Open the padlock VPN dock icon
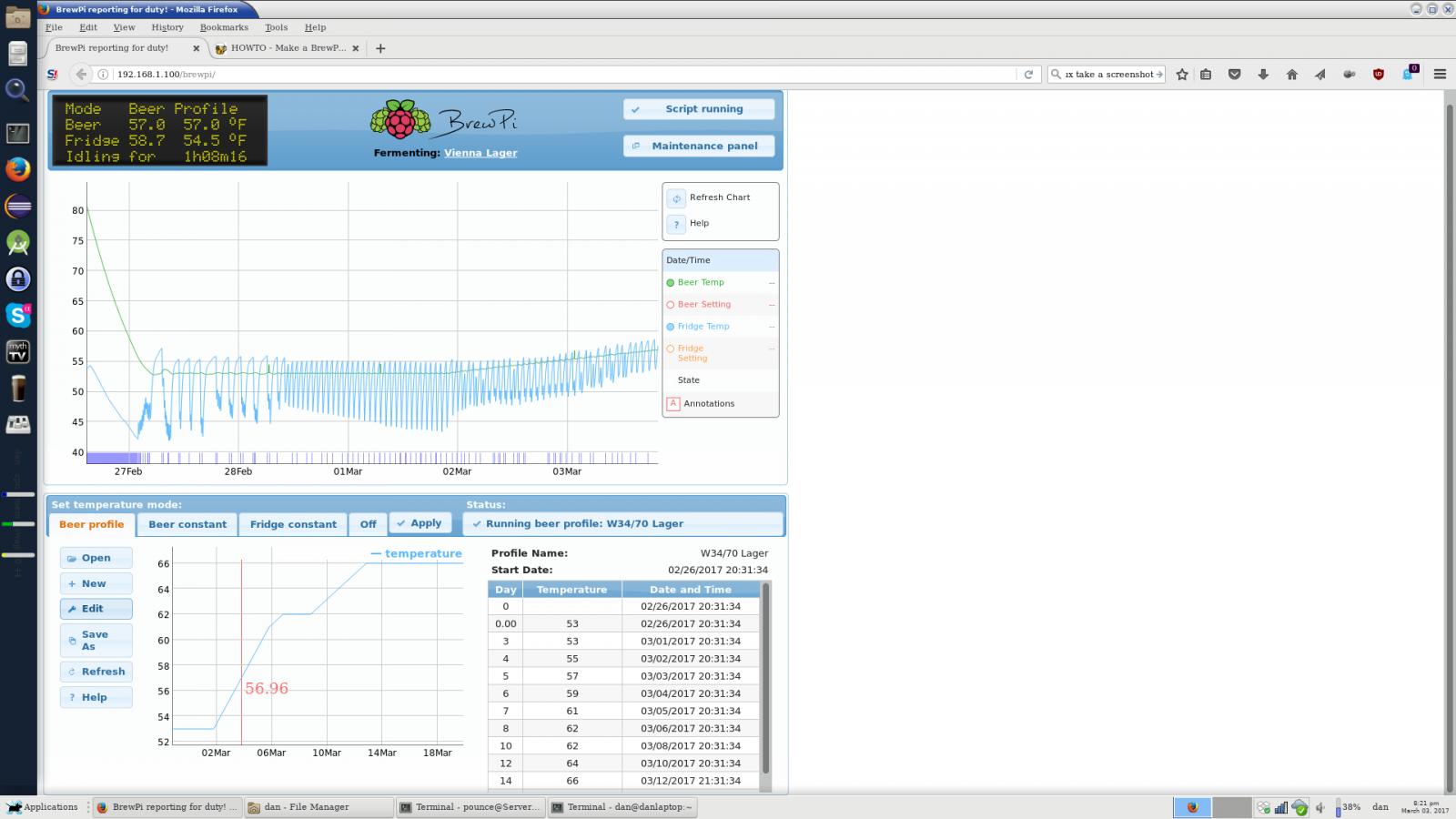Screen dimensions: 1456x819 (x=18, y=278)
